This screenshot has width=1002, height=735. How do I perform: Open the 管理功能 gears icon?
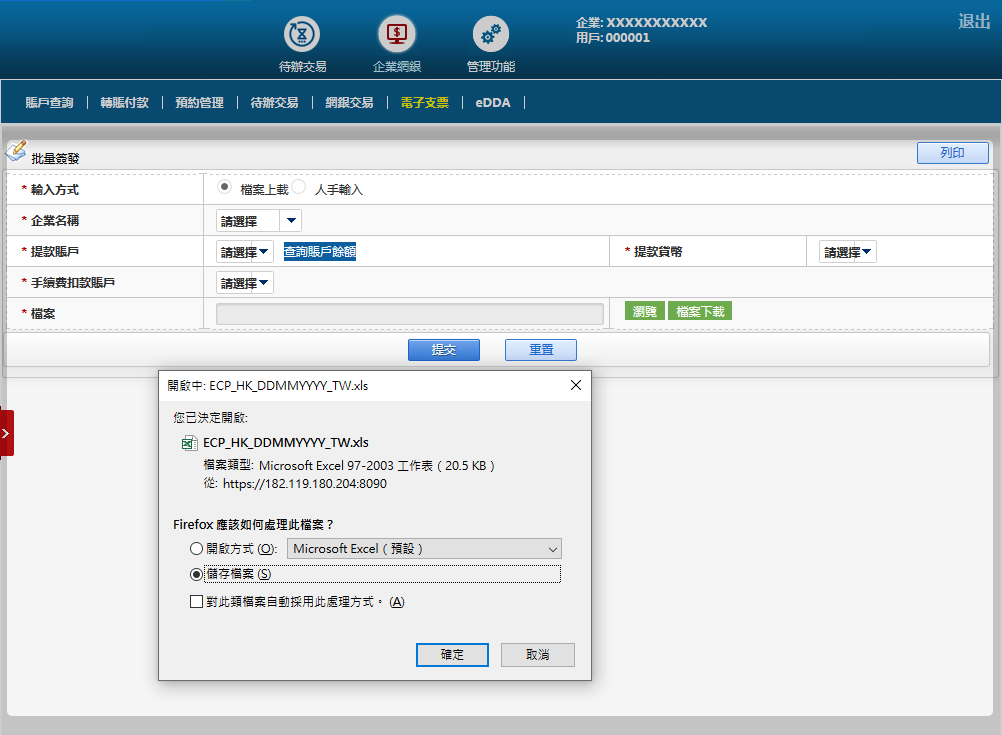490,35
